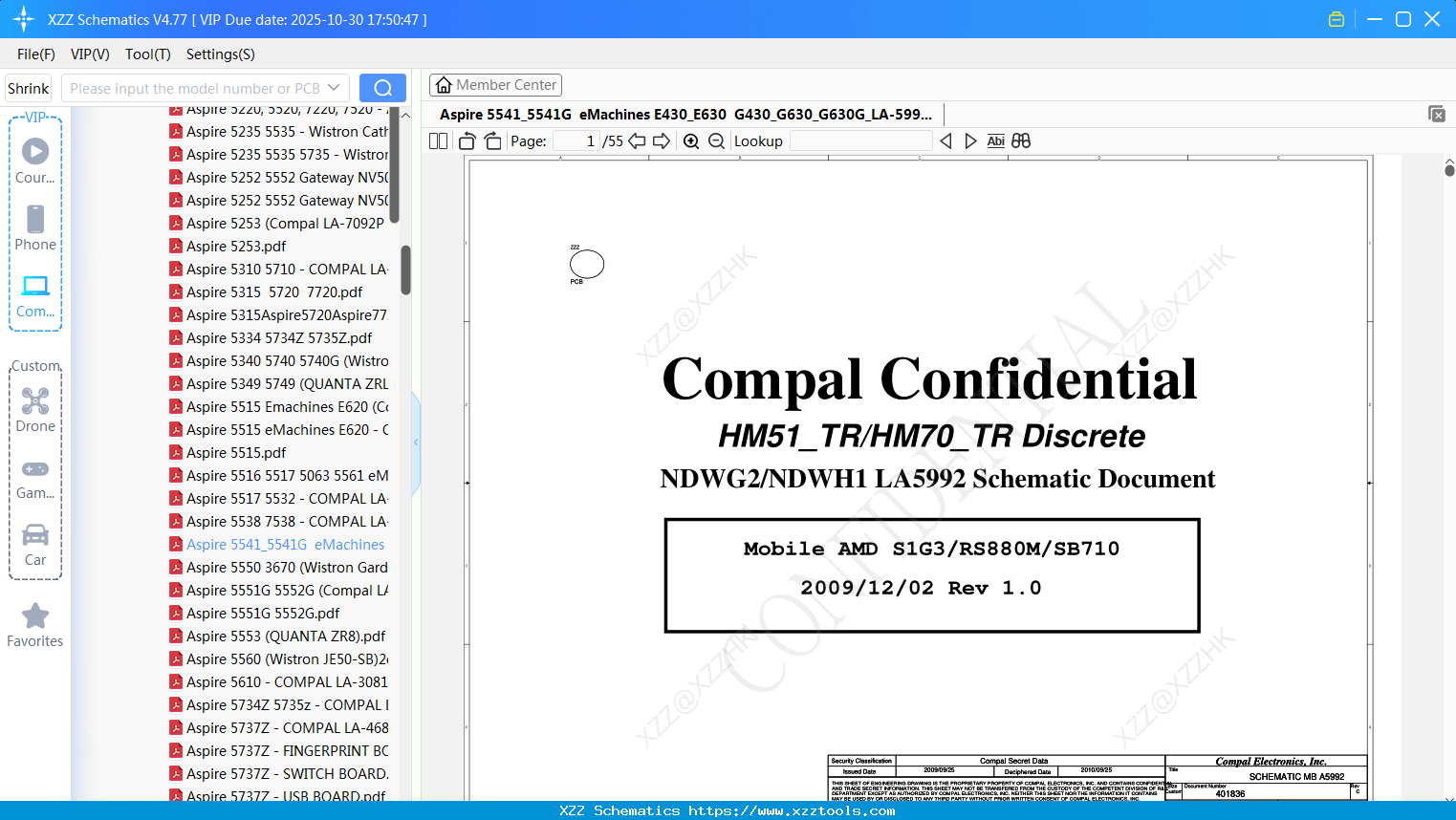Image resolution: width=1456 pixels, height=820 pixels.
Task: Open the File(F) menu
Action: pos(36,54)
